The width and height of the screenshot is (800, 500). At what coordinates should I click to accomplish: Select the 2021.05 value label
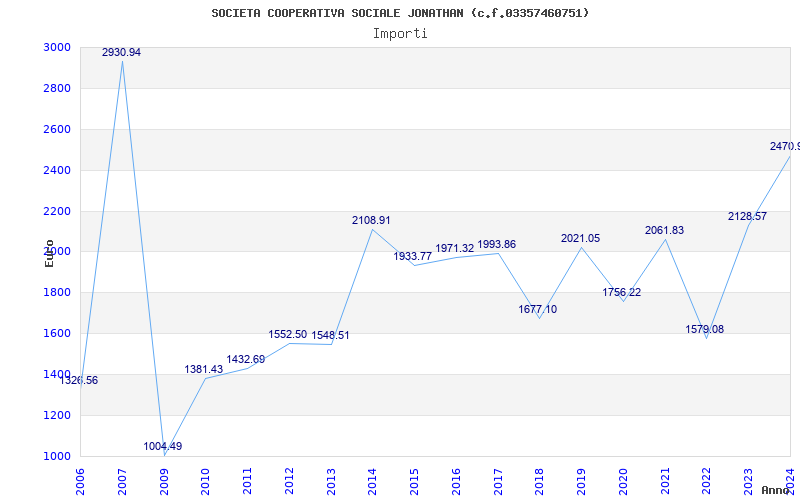pos(581,239)
